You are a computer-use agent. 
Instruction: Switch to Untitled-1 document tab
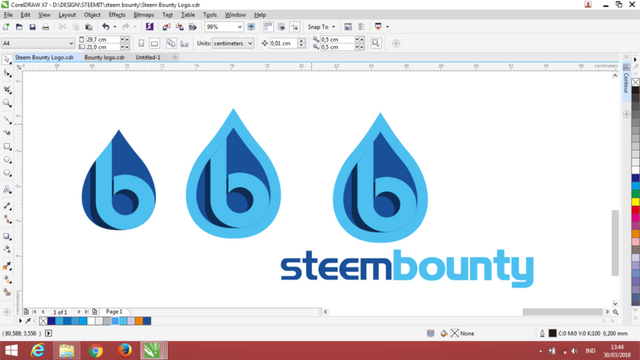(148, 58)
